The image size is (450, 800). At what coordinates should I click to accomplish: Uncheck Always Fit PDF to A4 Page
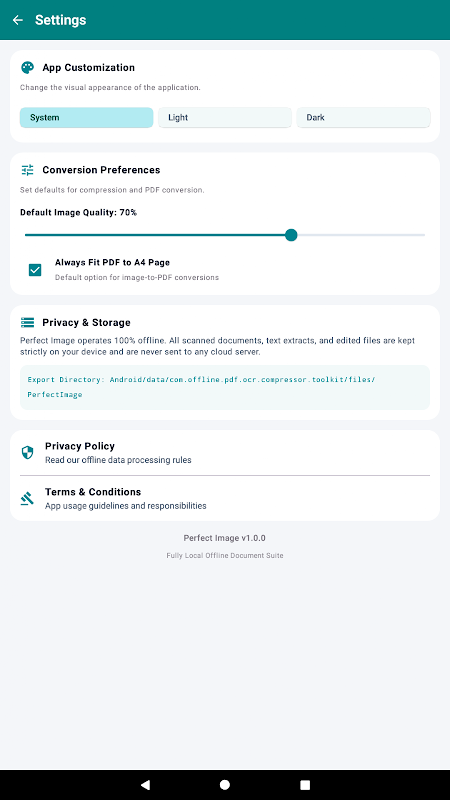click(x=35, y=270)
